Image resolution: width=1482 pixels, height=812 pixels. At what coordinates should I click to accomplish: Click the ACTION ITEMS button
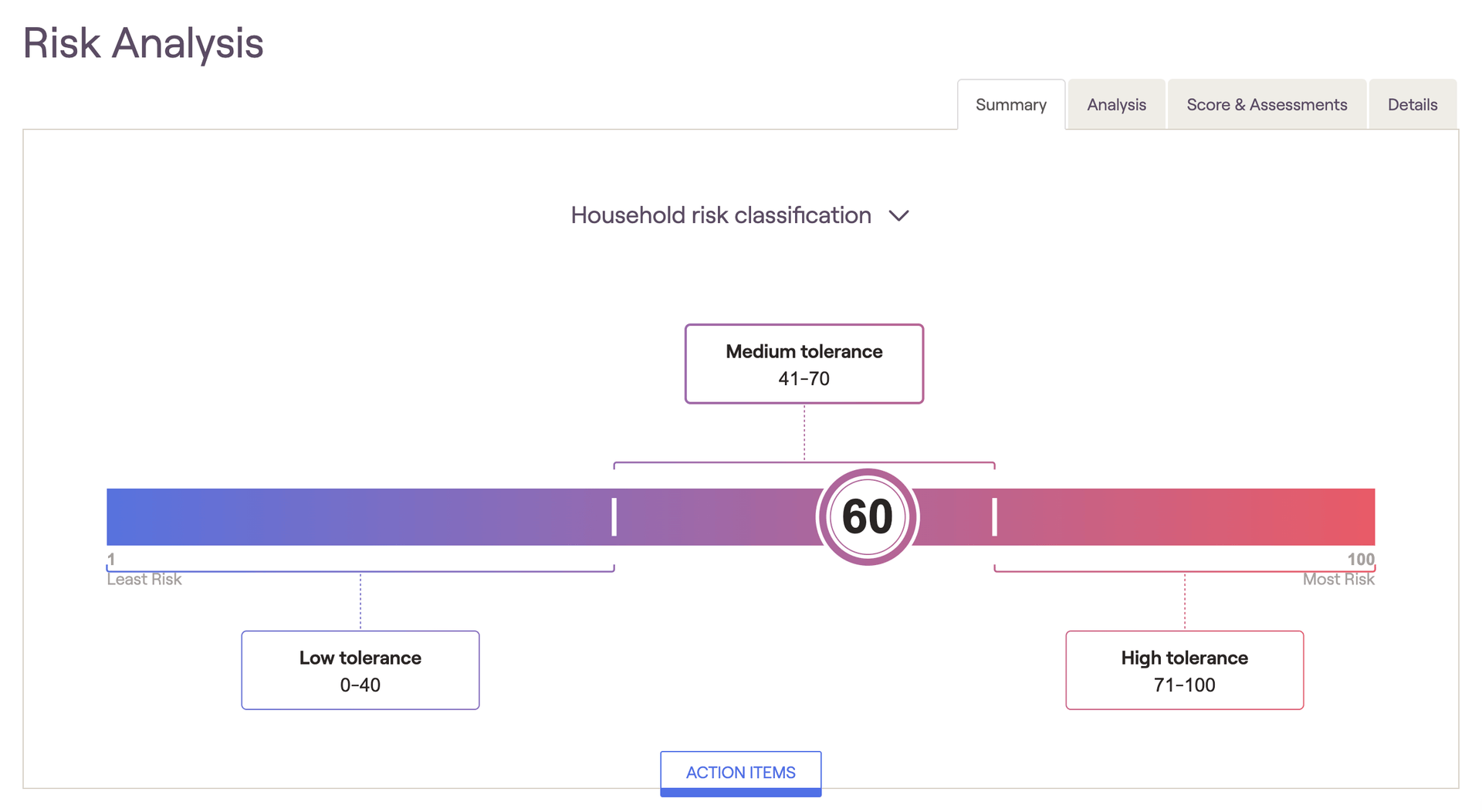740,773
